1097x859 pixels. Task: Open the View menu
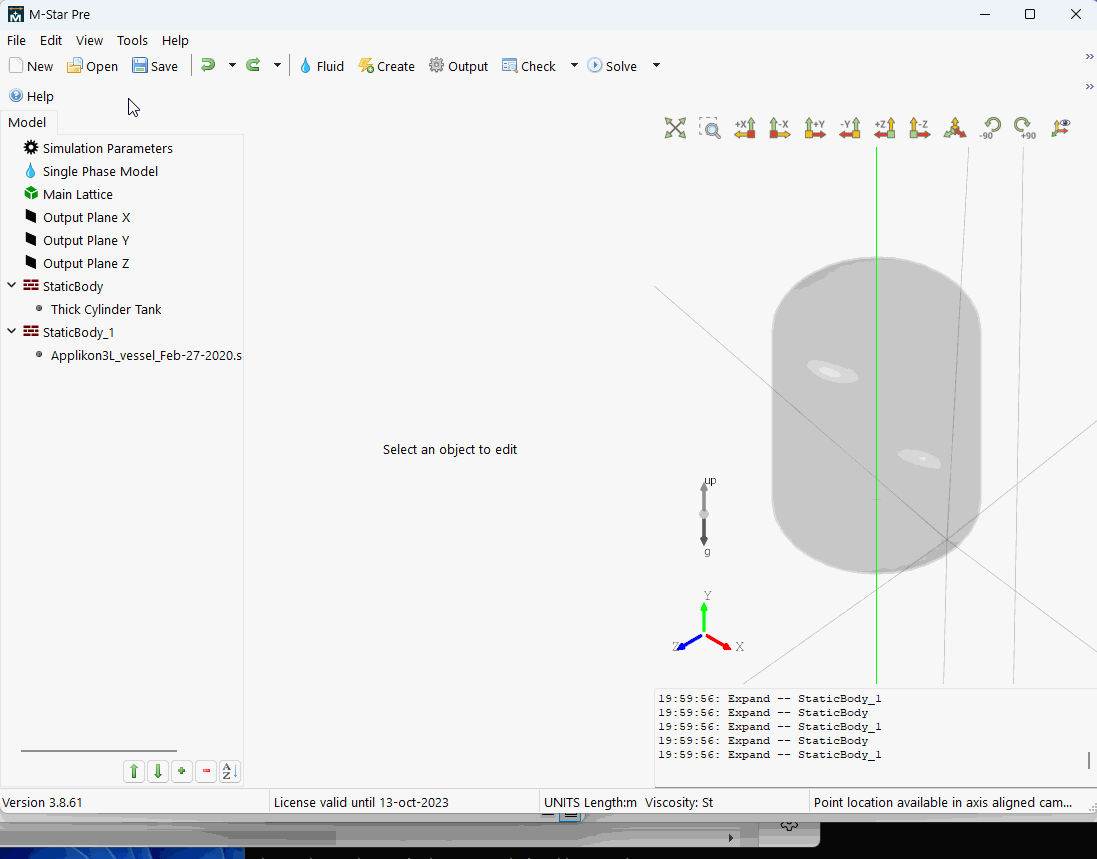90,41
